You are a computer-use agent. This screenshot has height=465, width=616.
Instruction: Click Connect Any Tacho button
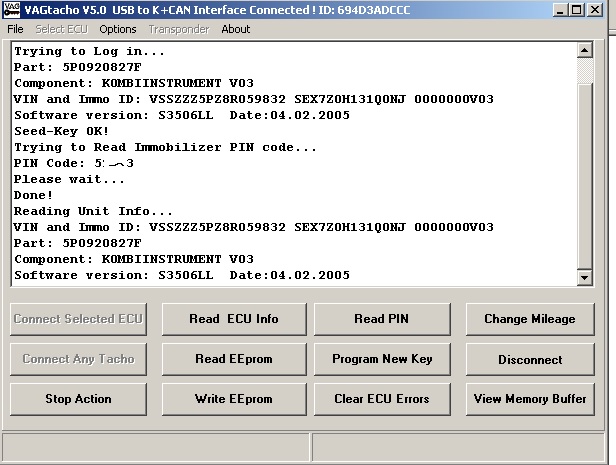[78, 359]
